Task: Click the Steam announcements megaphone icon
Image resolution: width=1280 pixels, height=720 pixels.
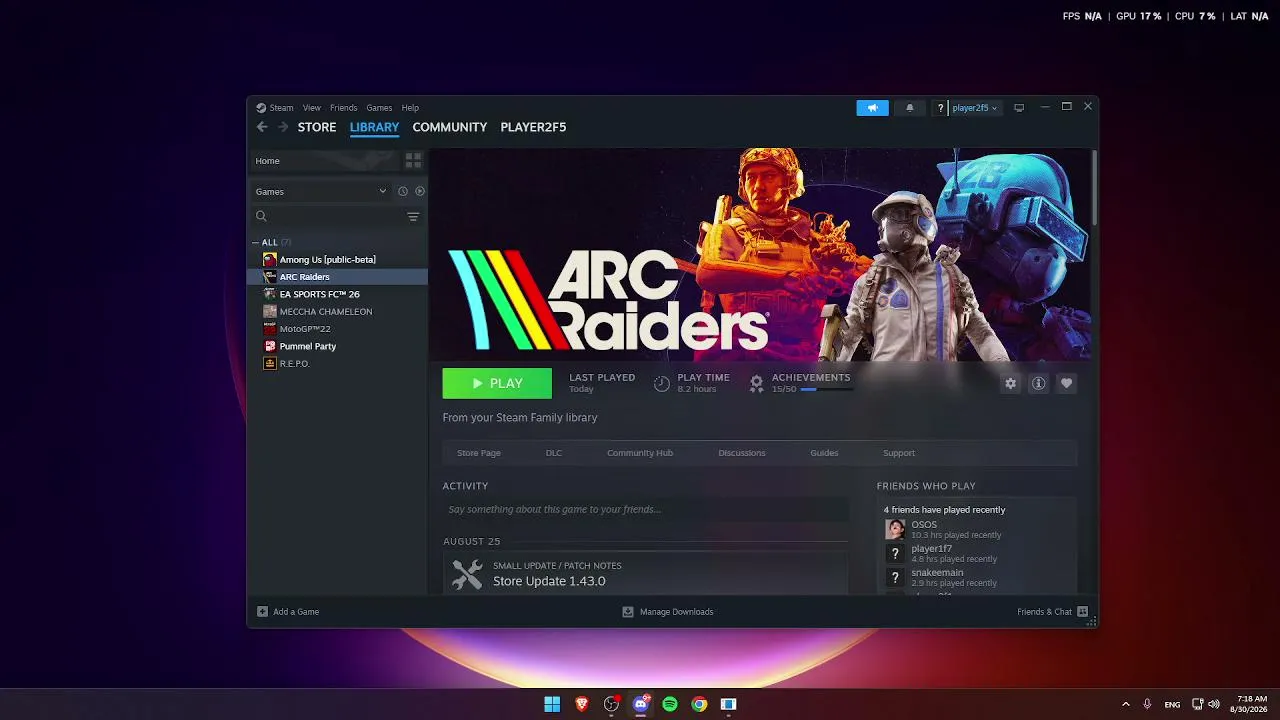Action: 872,108
